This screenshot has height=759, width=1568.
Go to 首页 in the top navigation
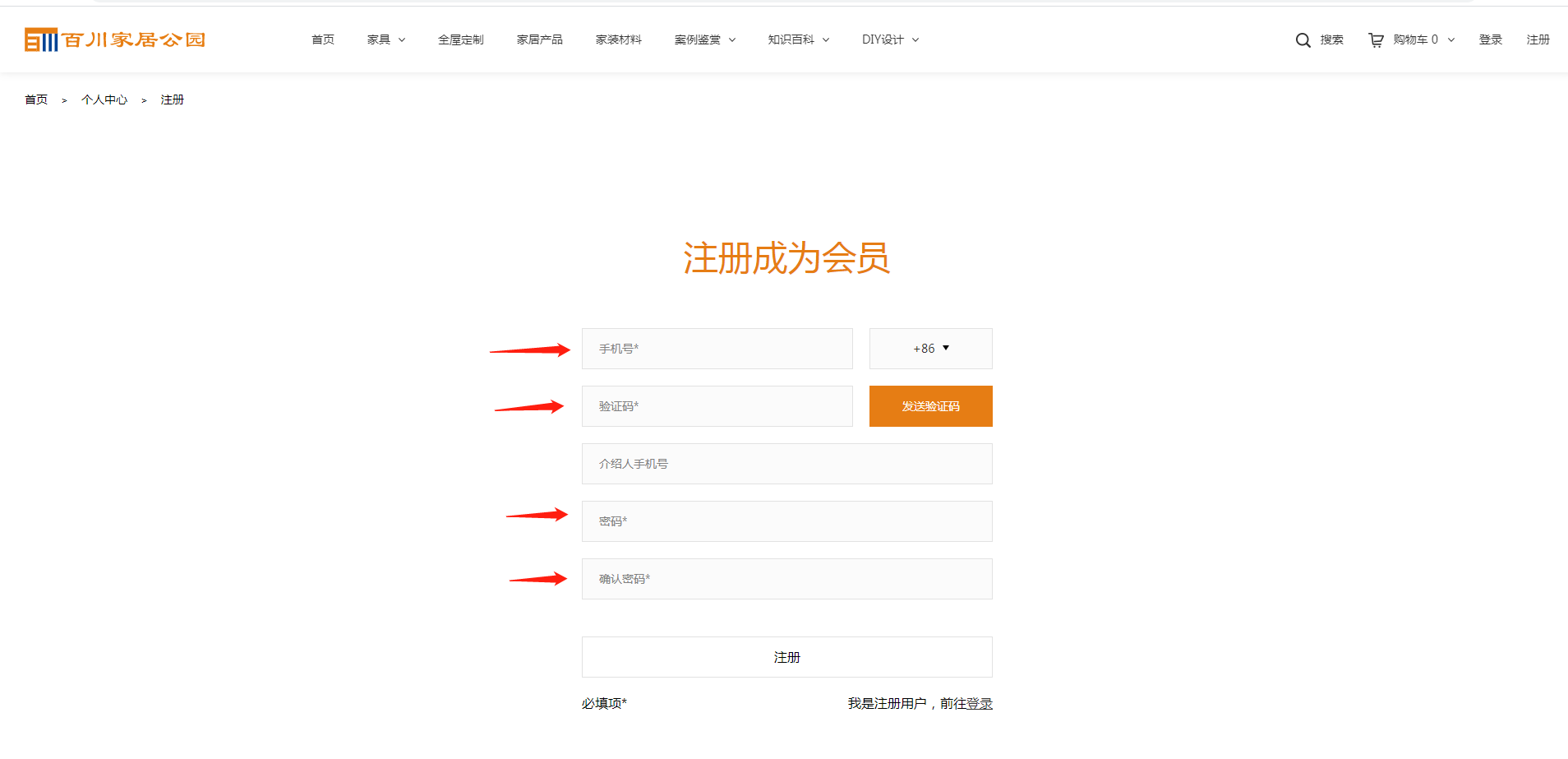coord(323,39)
